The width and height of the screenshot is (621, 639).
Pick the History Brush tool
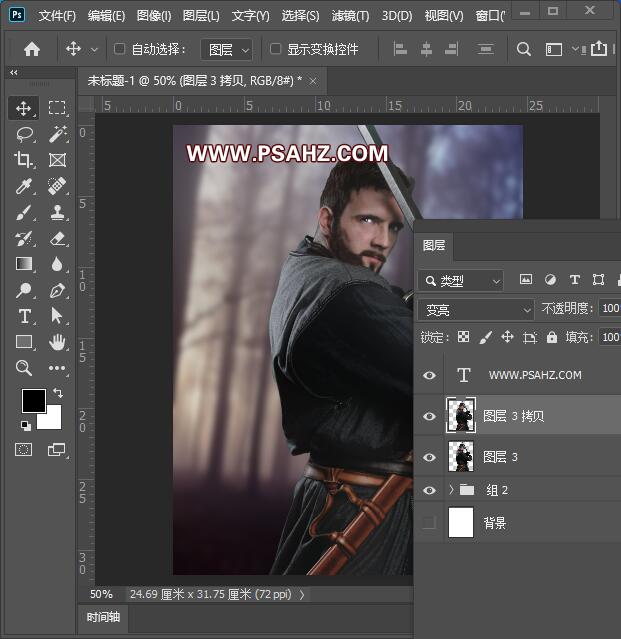coord(24,238)
